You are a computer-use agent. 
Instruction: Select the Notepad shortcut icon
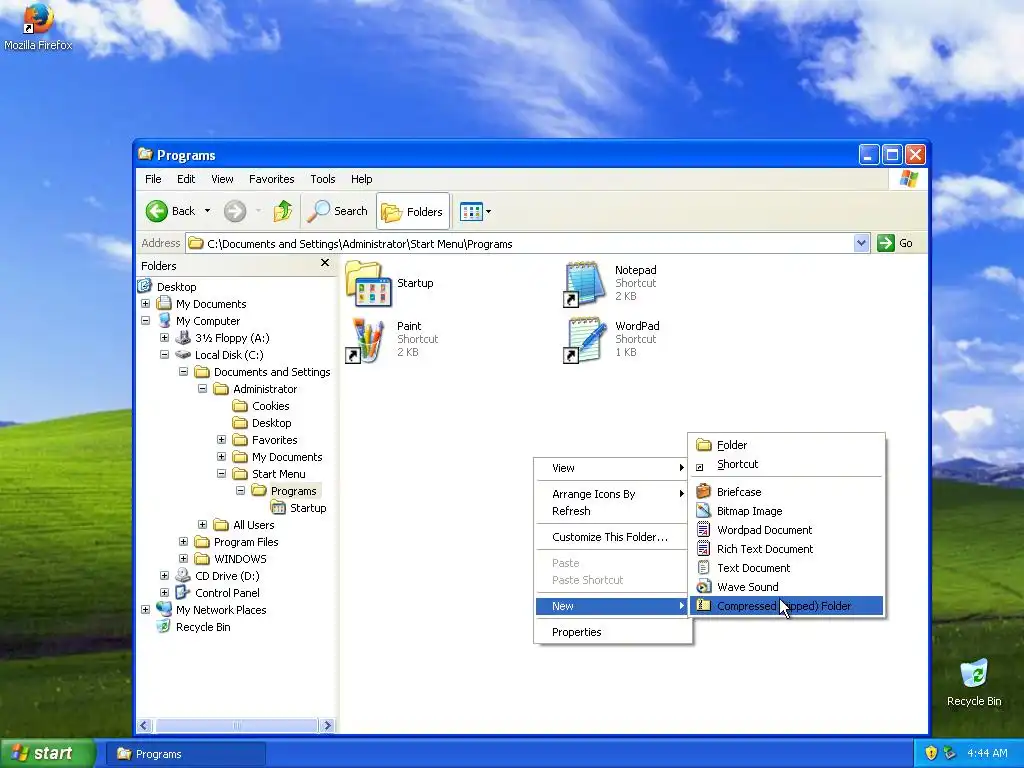coord(584,283)
